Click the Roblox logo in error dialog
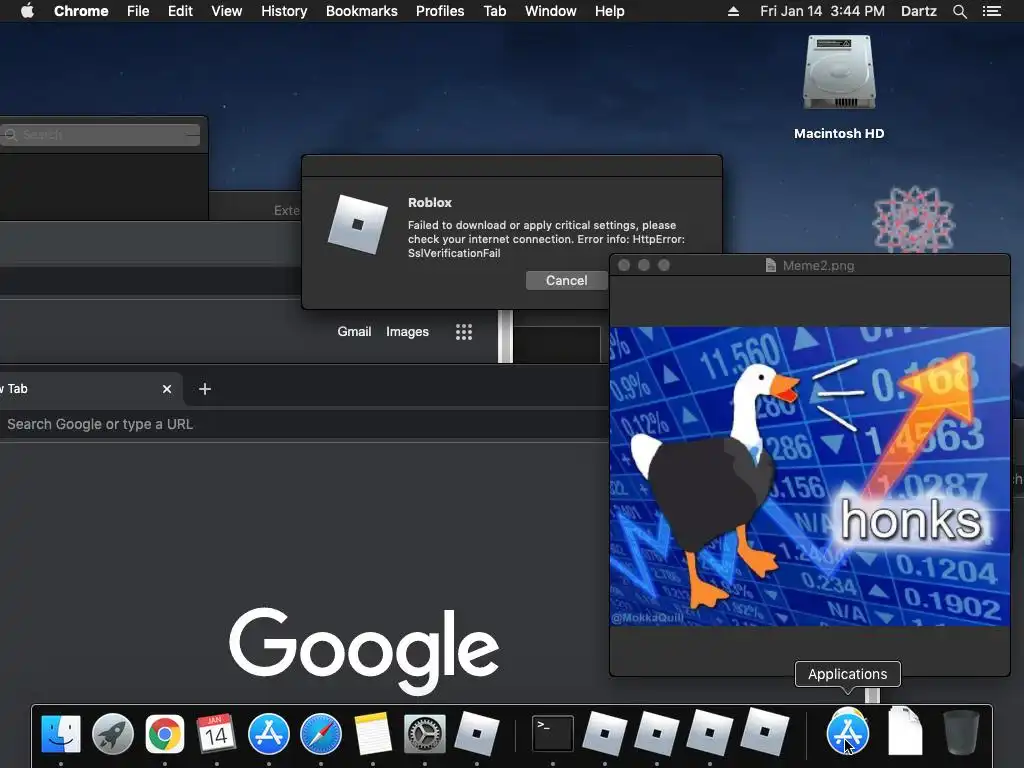The image size is (1024, 768). [x=357, y=225]
